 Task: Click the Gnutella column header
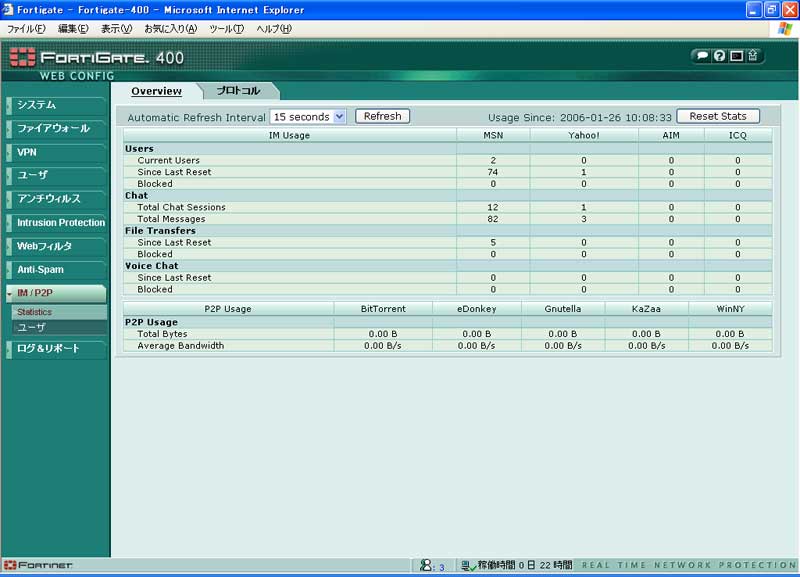point(563,309)
